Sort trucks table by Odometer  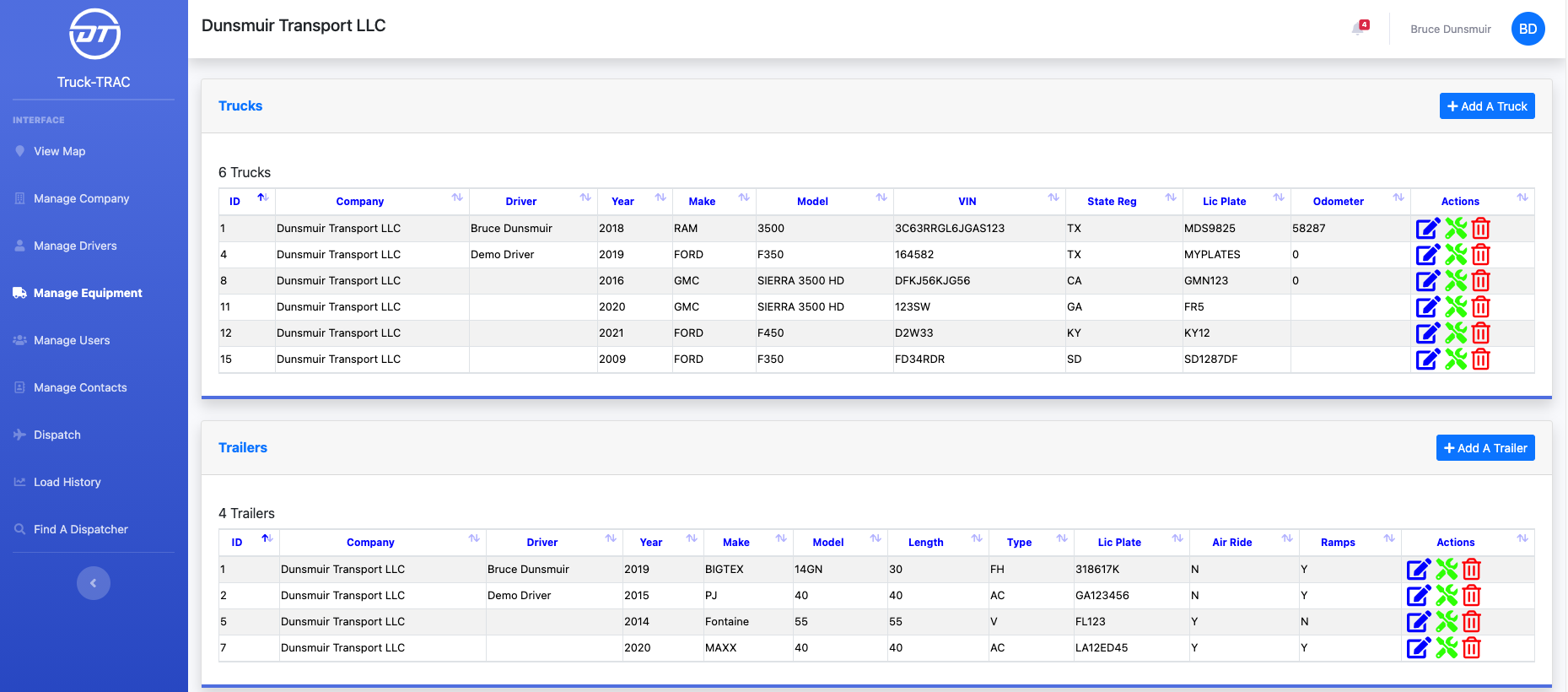click(1350, 201)
